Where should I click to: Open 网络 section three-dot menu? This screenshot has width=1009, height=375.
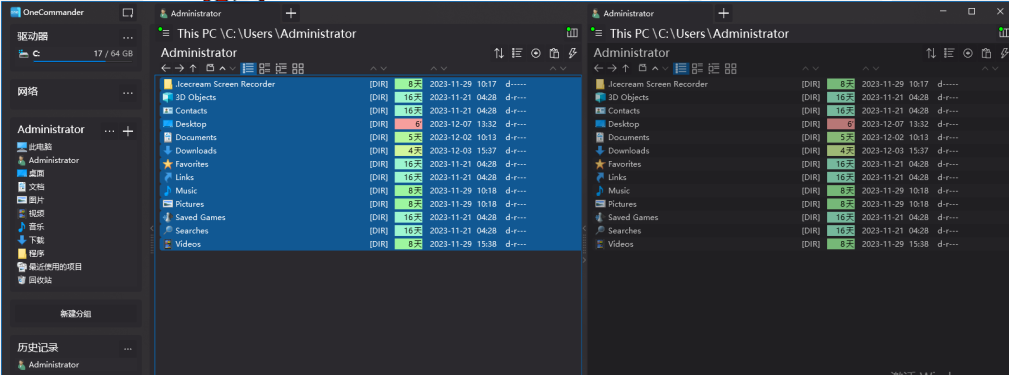128,93
